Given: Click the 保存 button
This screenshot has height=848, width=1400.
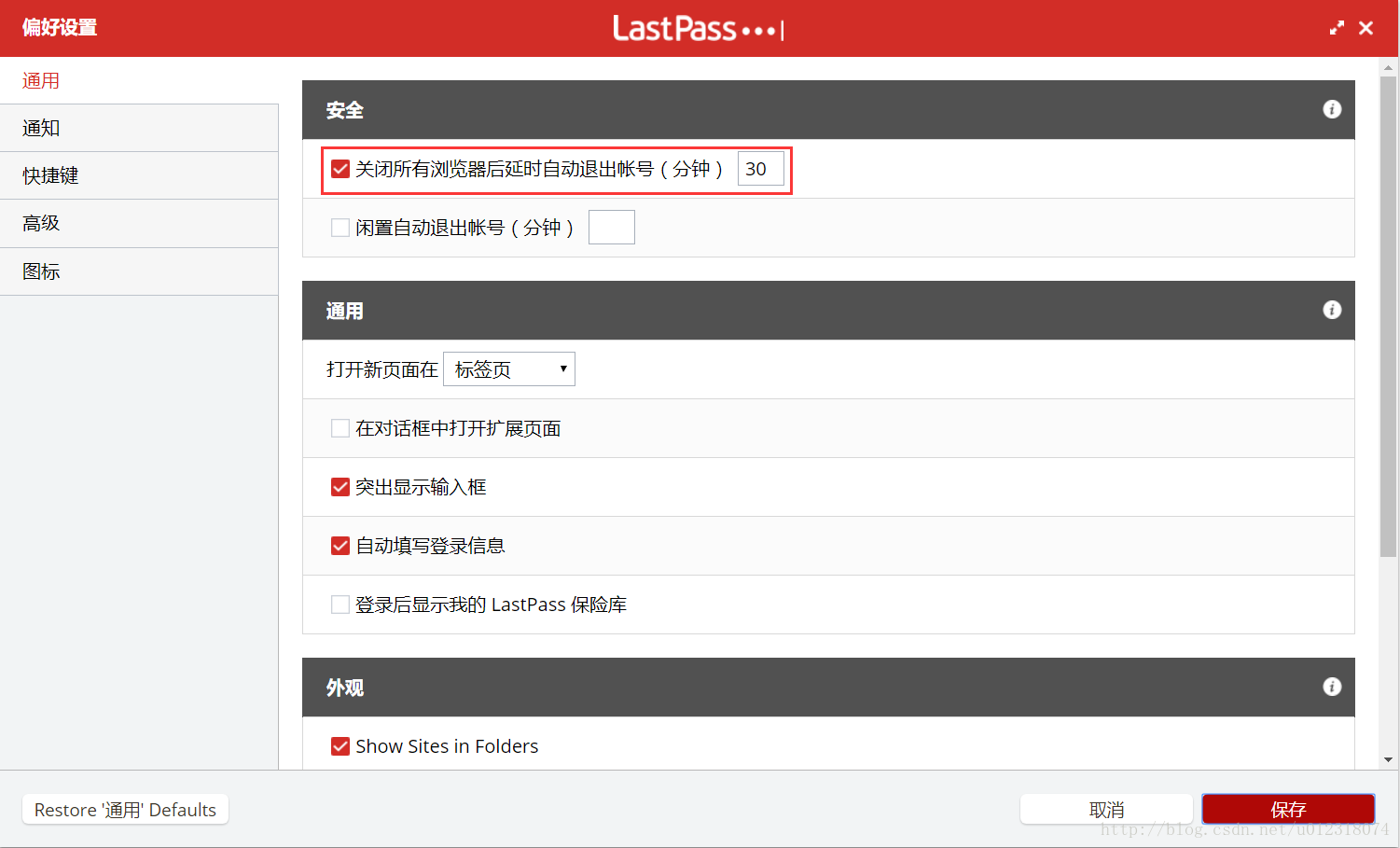Looking at the screenshot, I should [1288, 810].
